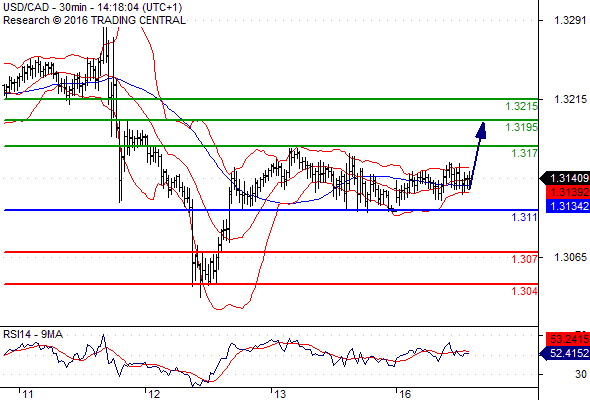Image resolution: width=590 pixels, height=400 pixels.
Task: Click the Research © 2016 TRADING CENTRAL credit
Action: tap(94, 20)
